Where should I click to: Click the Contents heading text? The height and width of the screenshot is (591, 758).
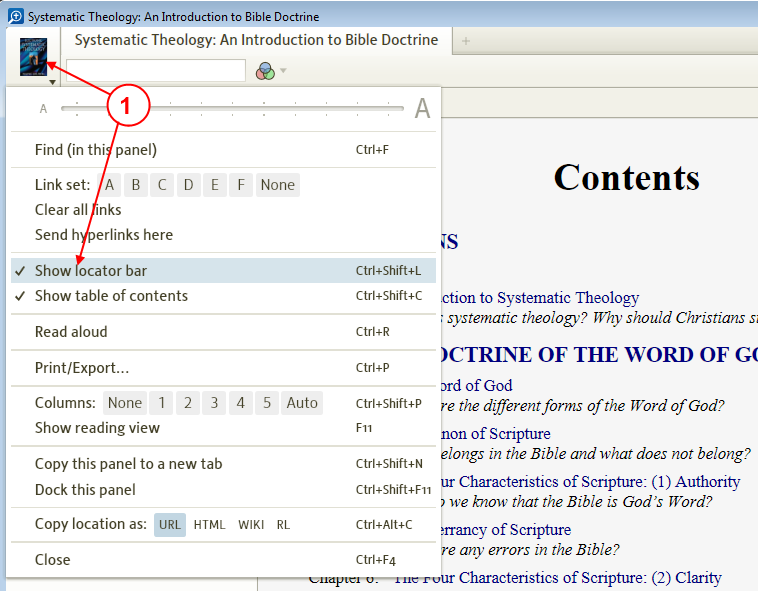click(627, 177)
